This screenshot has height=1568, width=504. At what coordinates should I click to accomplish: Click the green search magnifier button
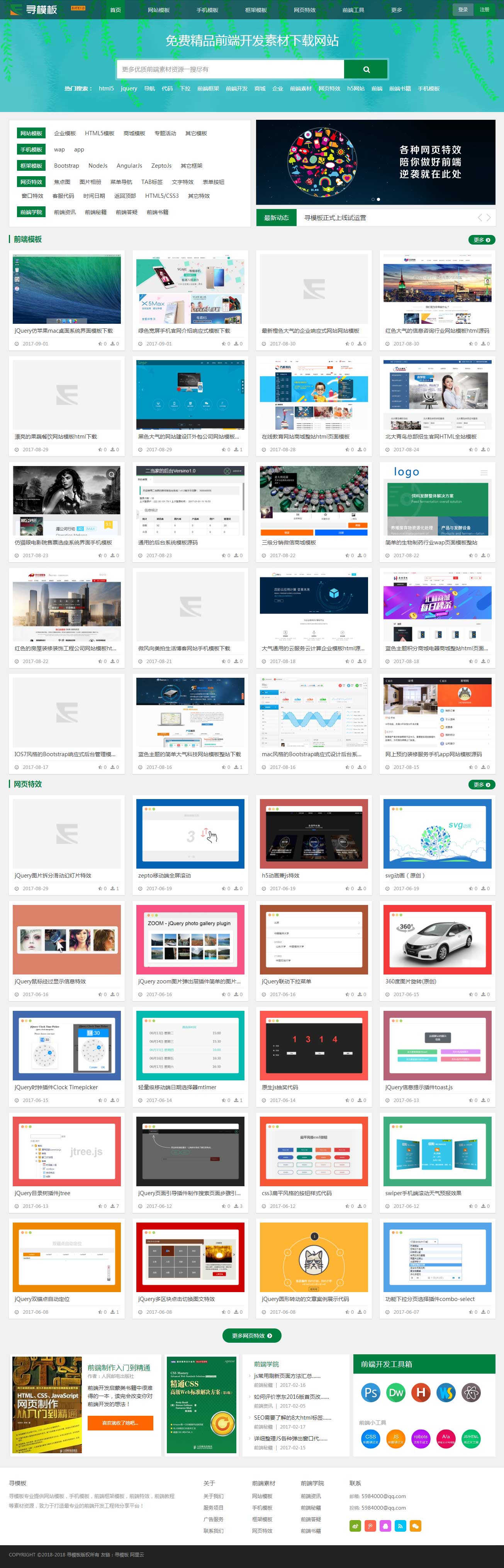[x=366, y=70]
